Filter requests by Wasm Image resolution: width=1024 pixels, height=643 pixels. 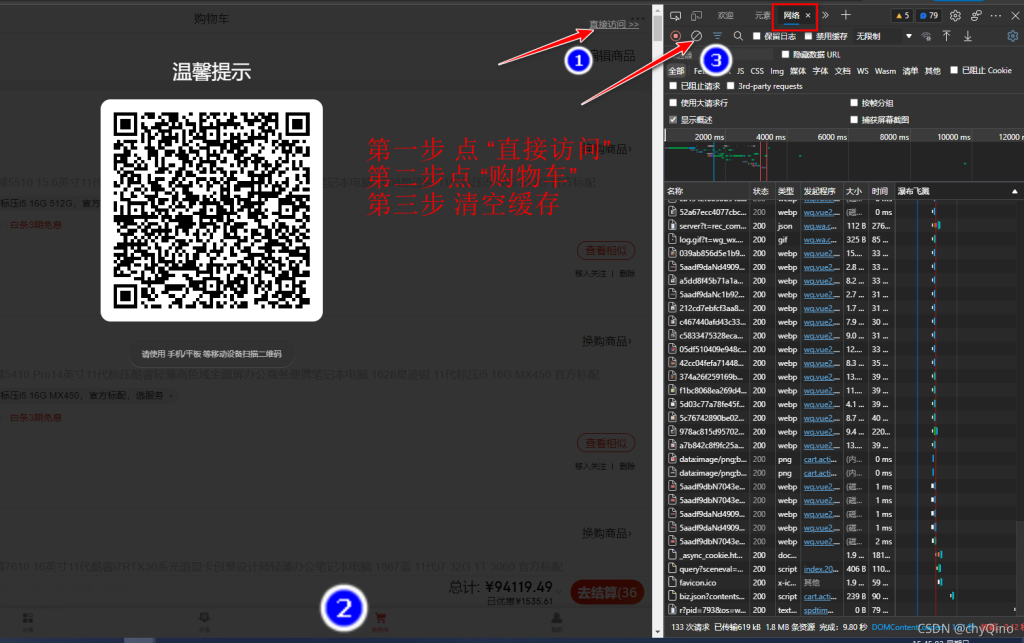tap(885, 71)
